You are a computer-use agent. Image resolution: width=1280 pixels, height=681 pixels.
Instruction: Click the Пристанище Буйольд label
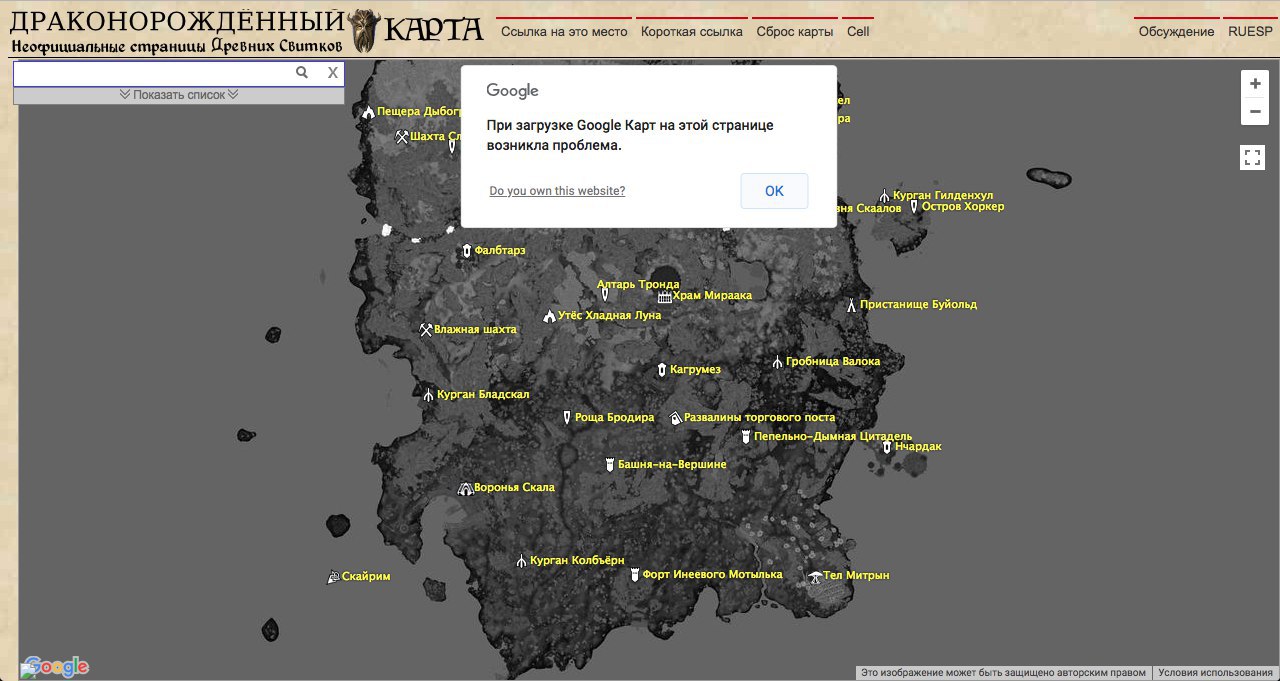click(919, 305)
